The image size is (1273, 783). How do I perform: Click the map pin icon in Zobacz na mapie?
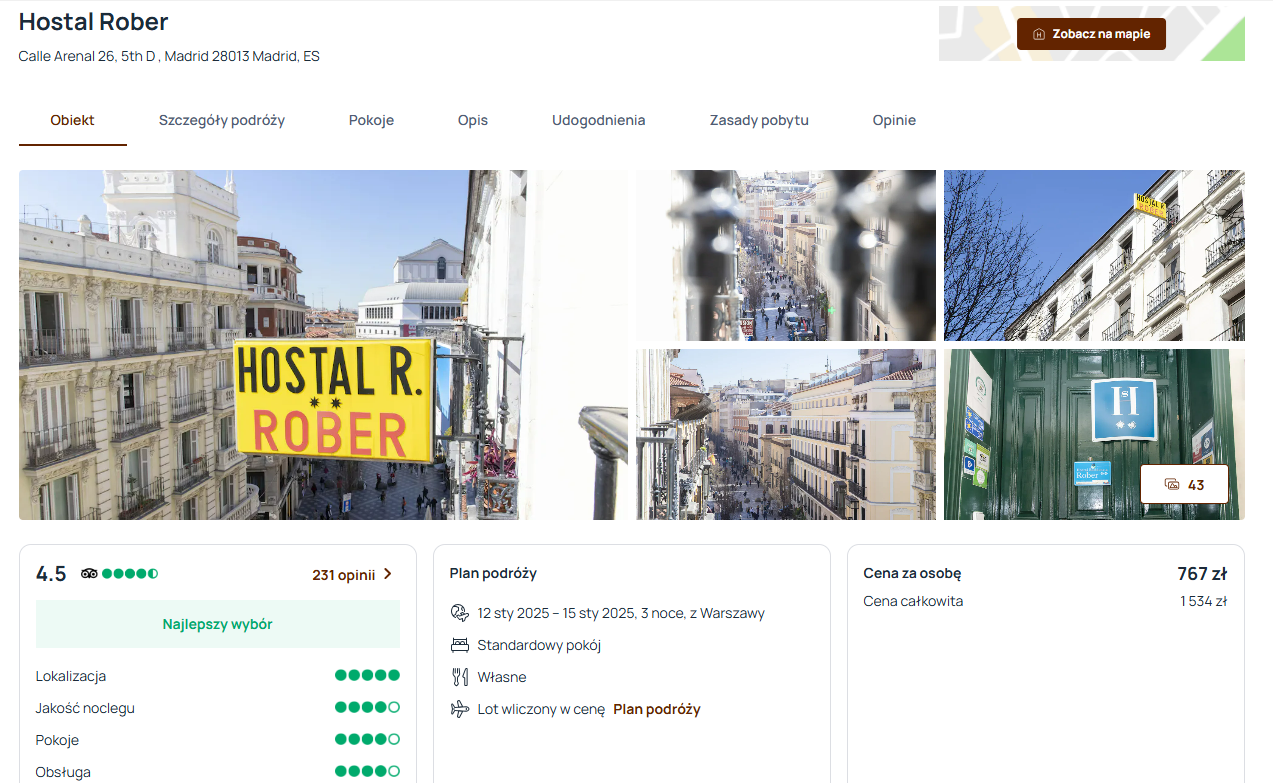point(1039,34)
